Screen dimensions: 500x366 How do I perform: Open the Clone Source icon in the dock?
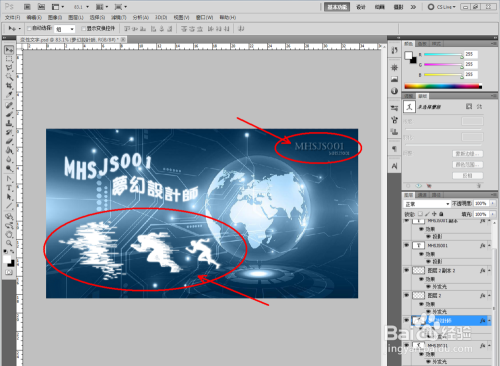pos(395,131)
